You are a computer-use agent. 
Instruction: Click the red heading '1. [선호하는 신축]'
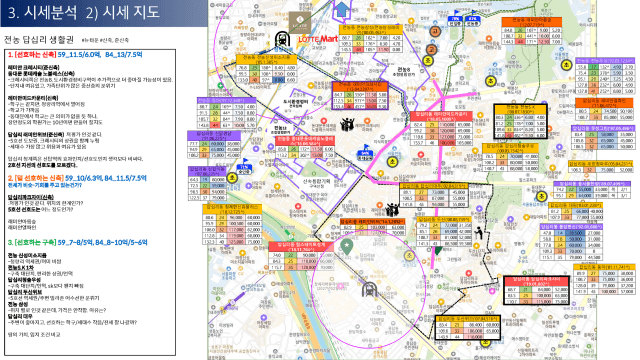click(x=31, y=55)
